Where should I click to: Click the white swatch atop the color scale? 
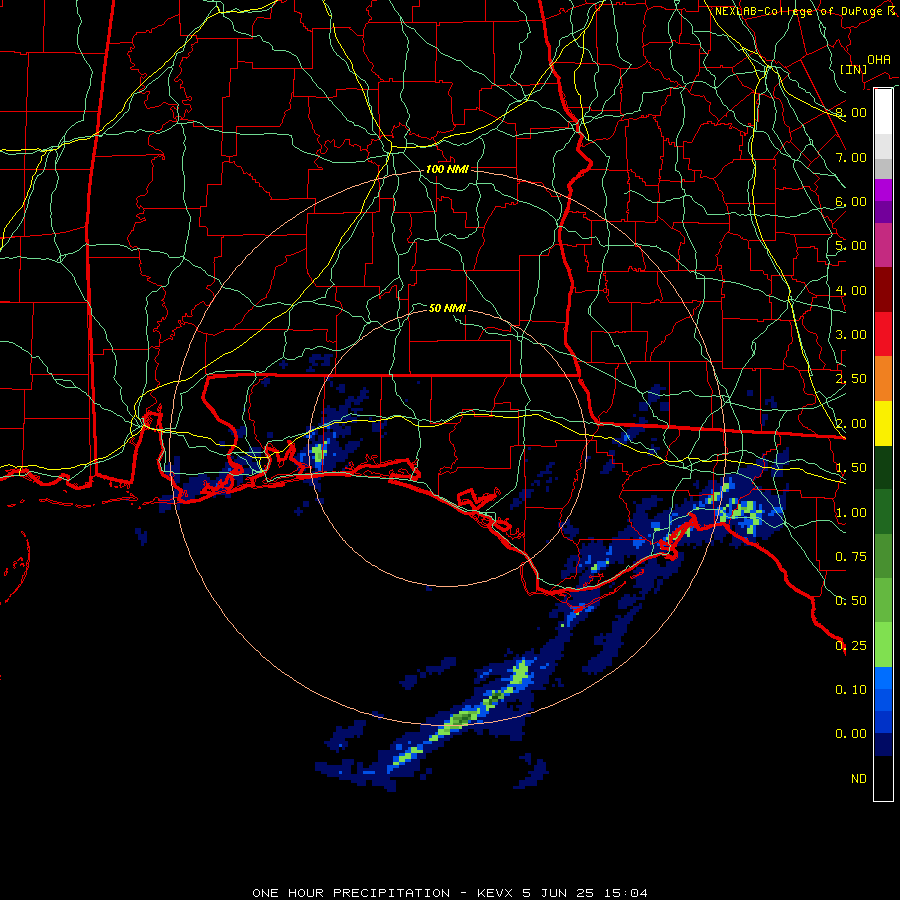883,111
